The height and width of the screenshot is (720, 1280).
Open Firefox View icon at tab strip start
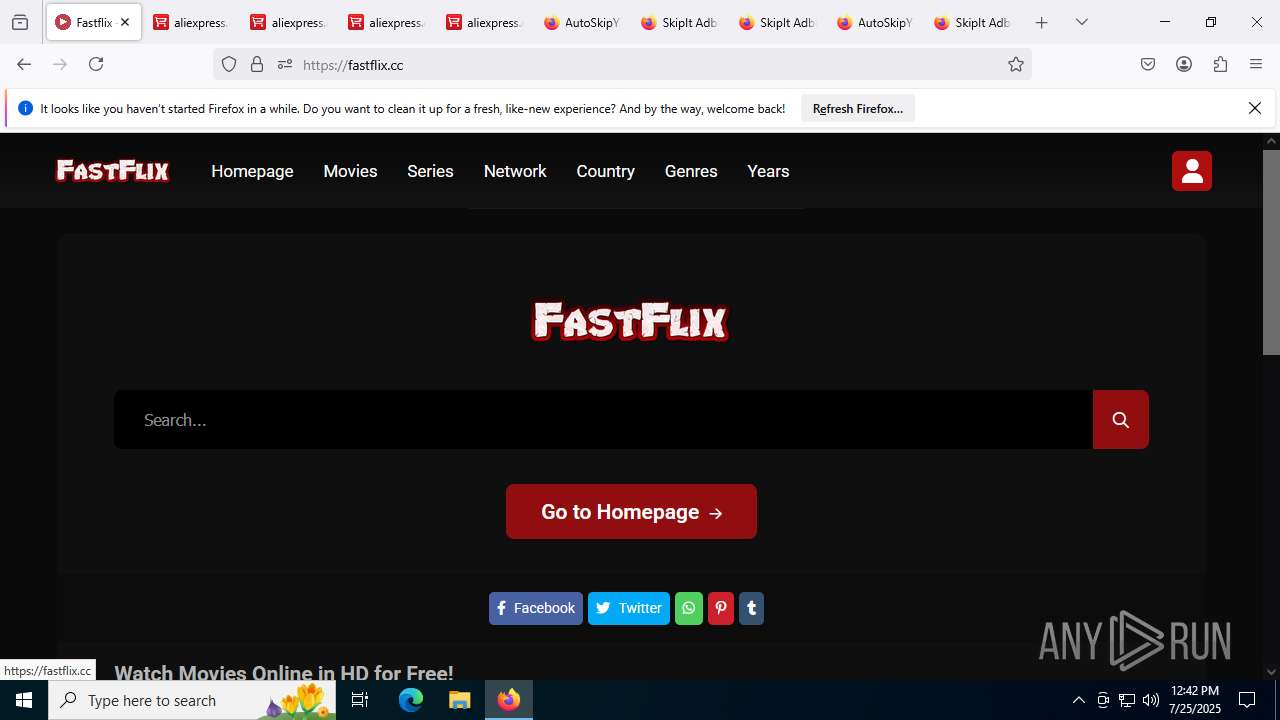point(20,22)
